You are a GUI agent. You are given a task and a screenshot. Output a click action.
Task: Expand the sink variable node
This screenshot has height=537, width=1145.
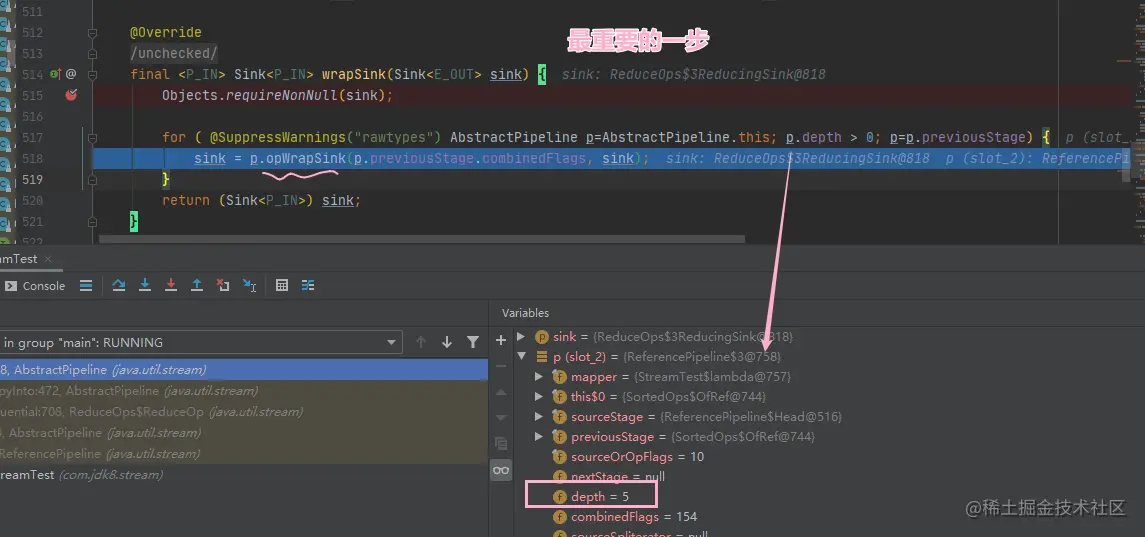[521, 337]
